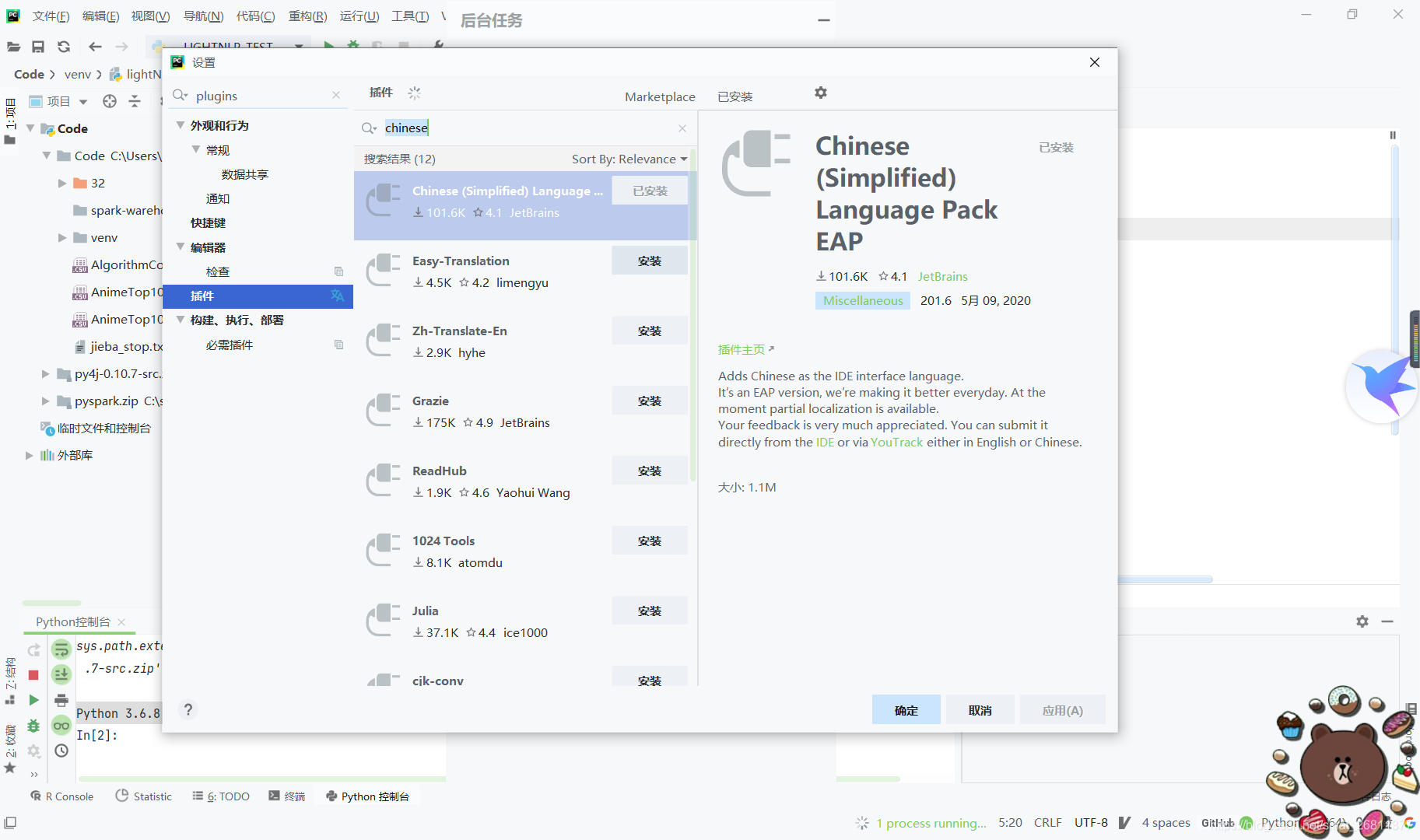Open console settings gear icon

33,751
